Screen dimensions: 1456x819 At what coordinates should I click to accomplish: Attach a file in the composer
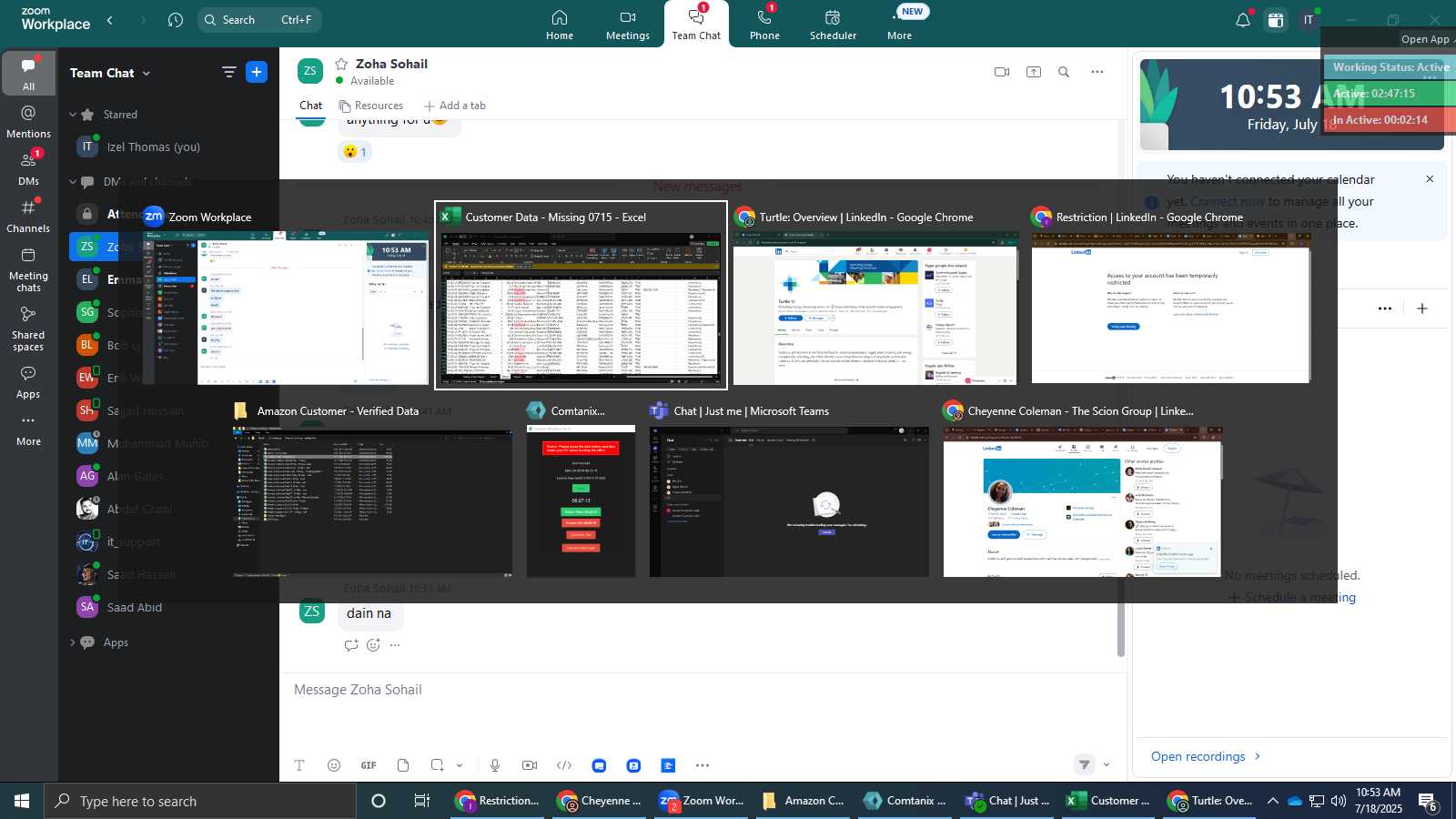pyautogui.click(x=403, y=765)
